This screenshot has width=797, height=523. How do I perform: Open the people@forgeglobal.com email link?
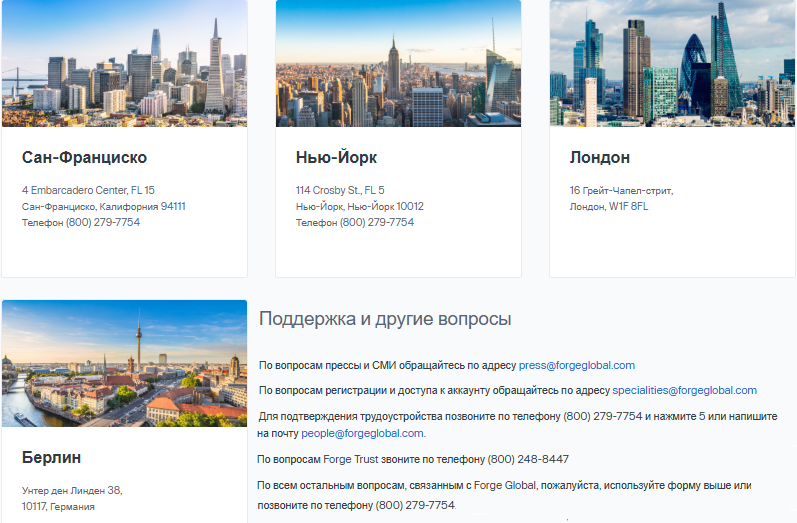tap(362, 434)
